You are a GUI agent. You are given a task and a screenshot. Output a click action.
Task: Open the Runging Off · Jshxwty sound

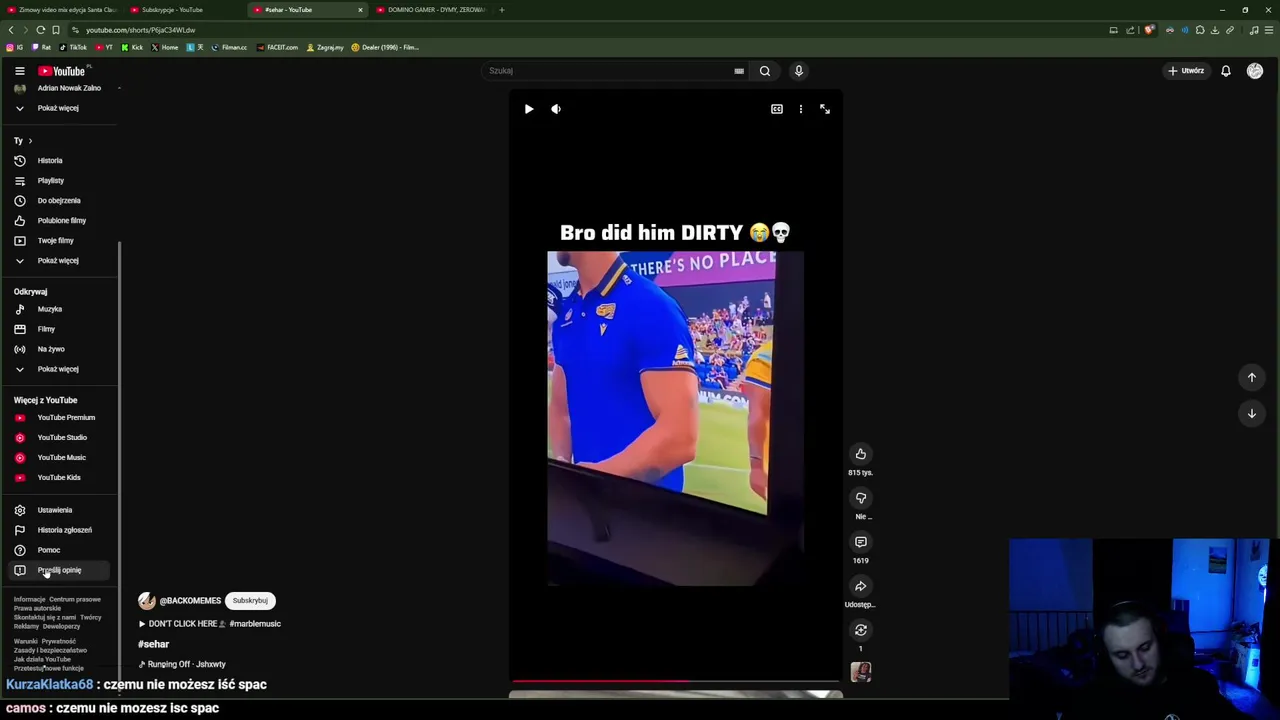186,664
